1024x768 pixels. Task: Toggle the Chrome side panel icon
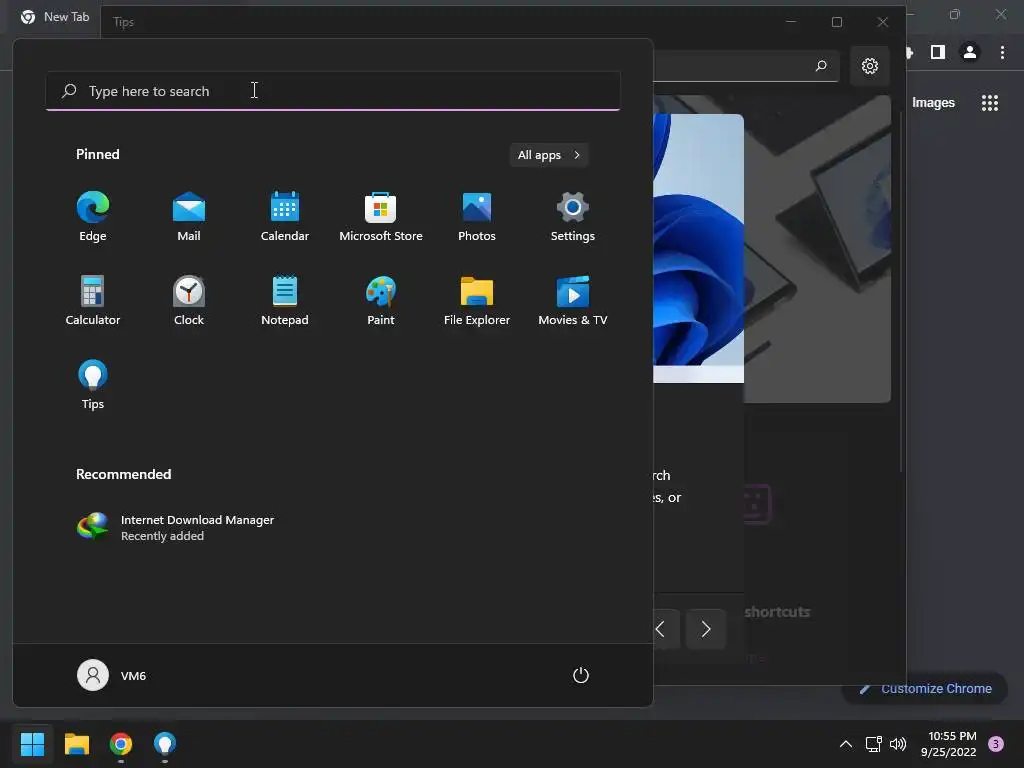(x=938, y=52)
